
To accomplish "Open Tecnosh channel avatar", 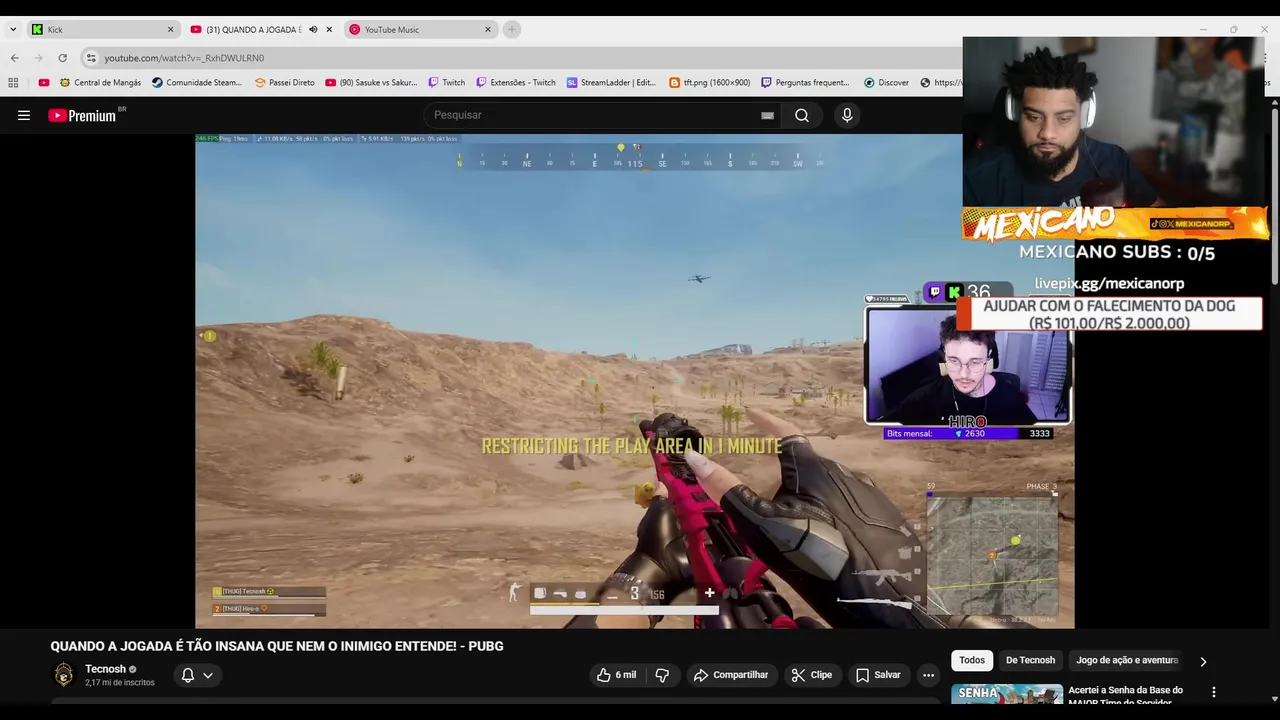I will [x=63, y=675].
